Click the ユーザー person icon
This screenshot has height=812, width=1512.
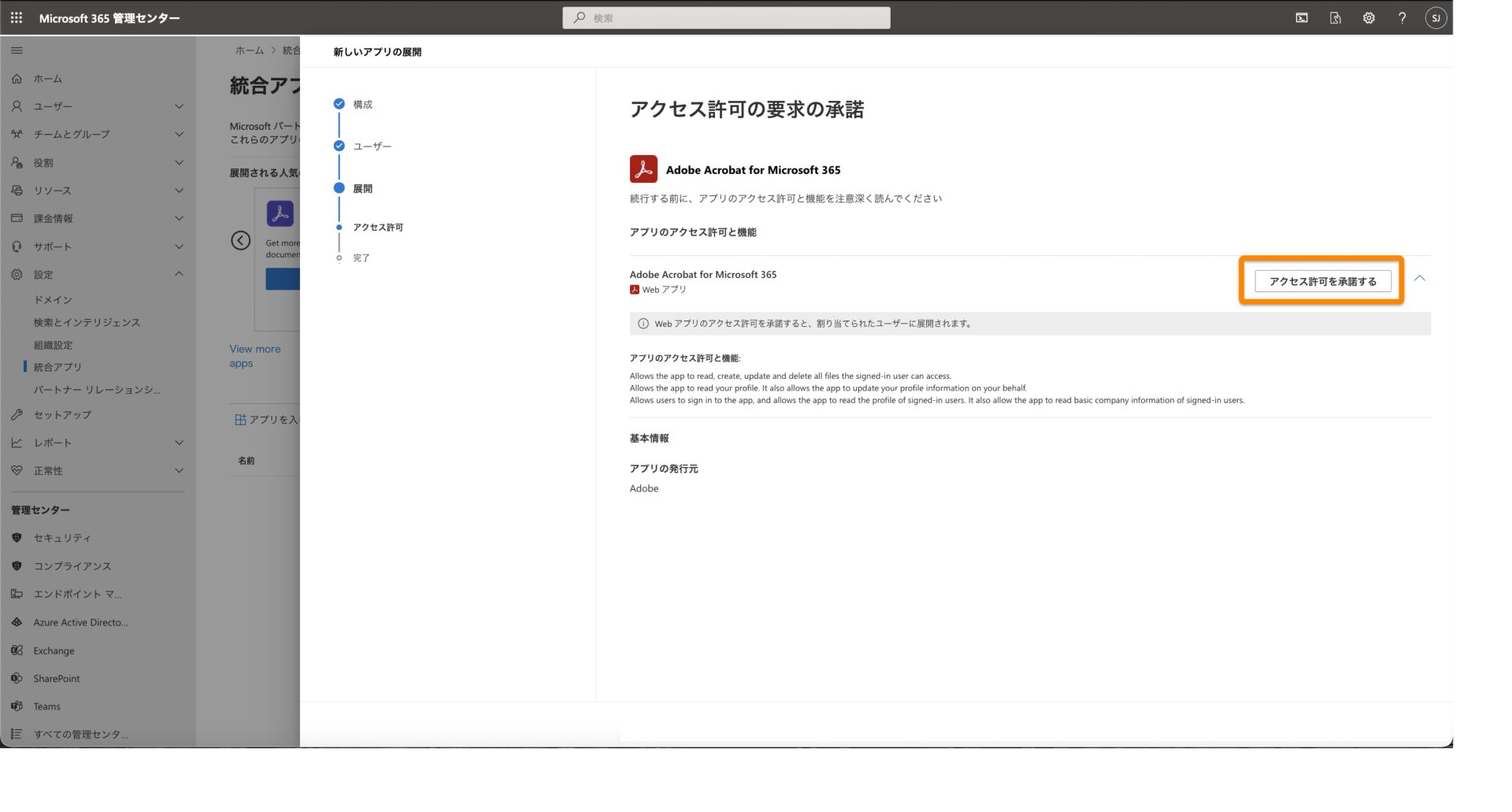tap(17, 106)
